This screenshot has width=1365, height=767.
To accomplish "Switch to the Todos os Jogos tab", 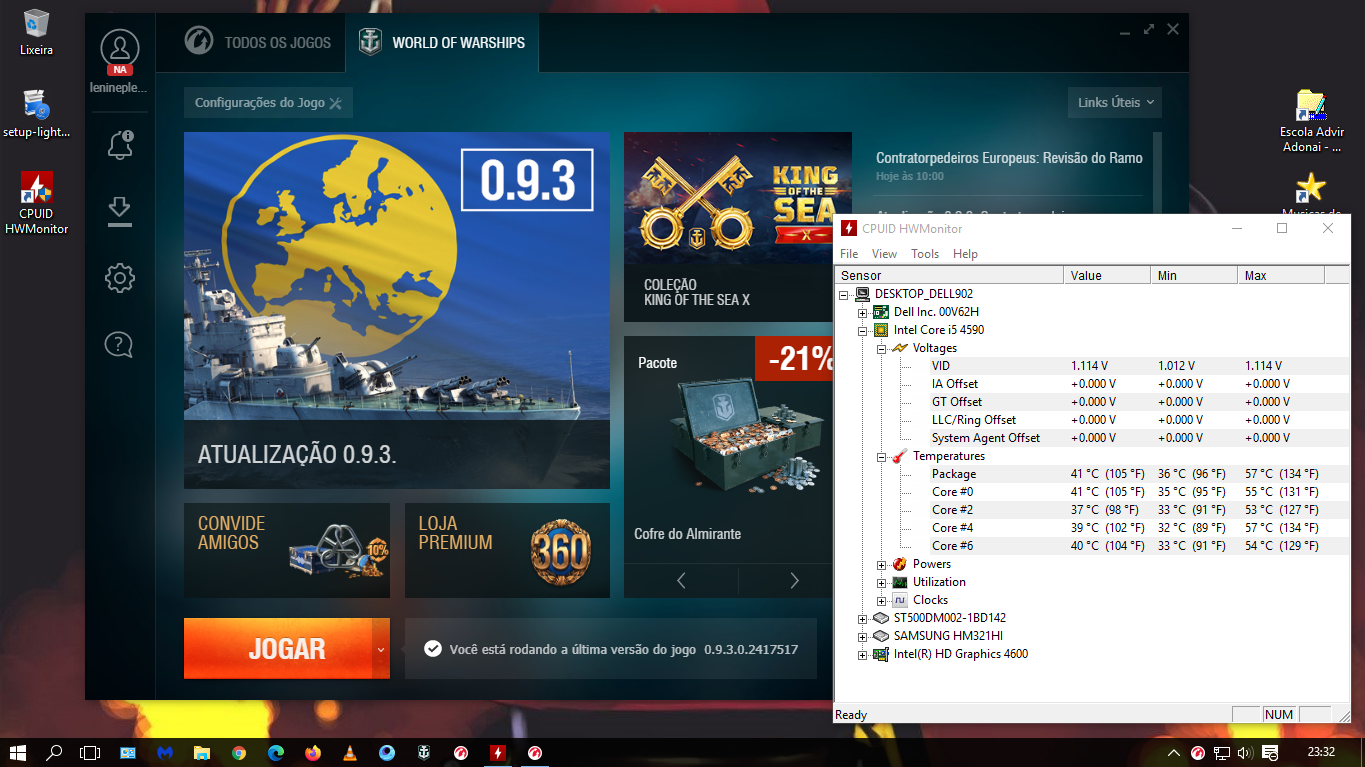I will [x=259, y=43].
